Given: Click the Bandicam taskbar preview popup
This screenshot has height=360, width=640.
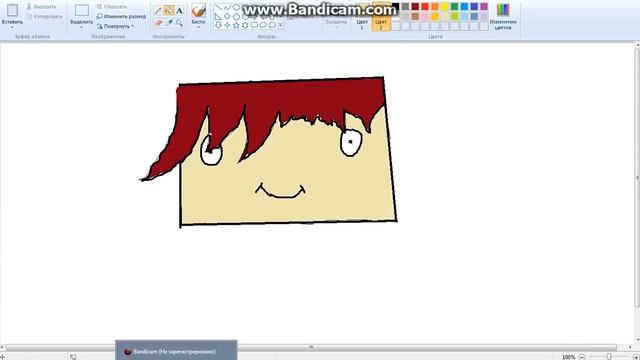Looking at the screenshot, I should [x=176, y=350].
